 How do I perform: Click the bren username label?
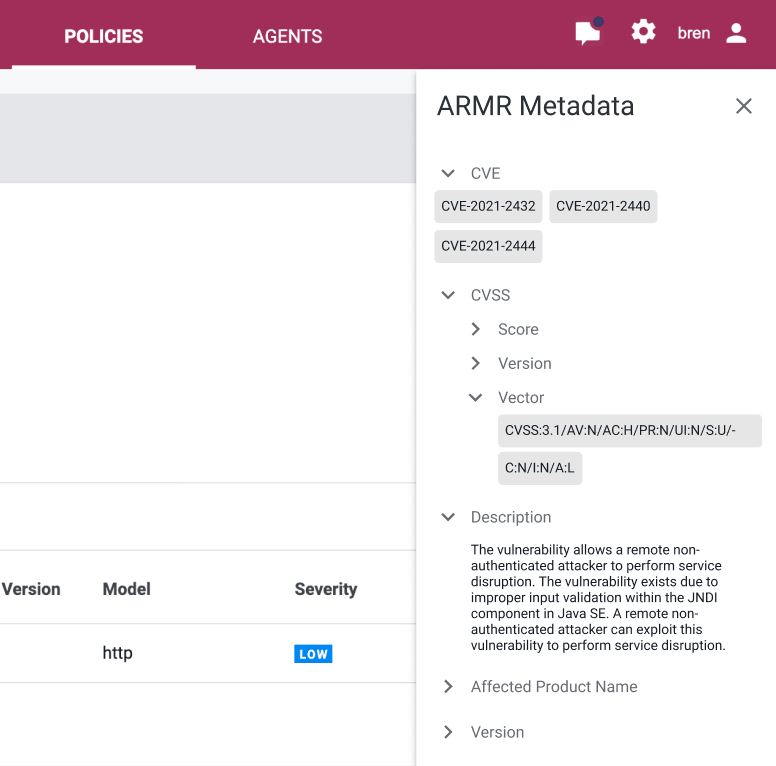point(694,33)
